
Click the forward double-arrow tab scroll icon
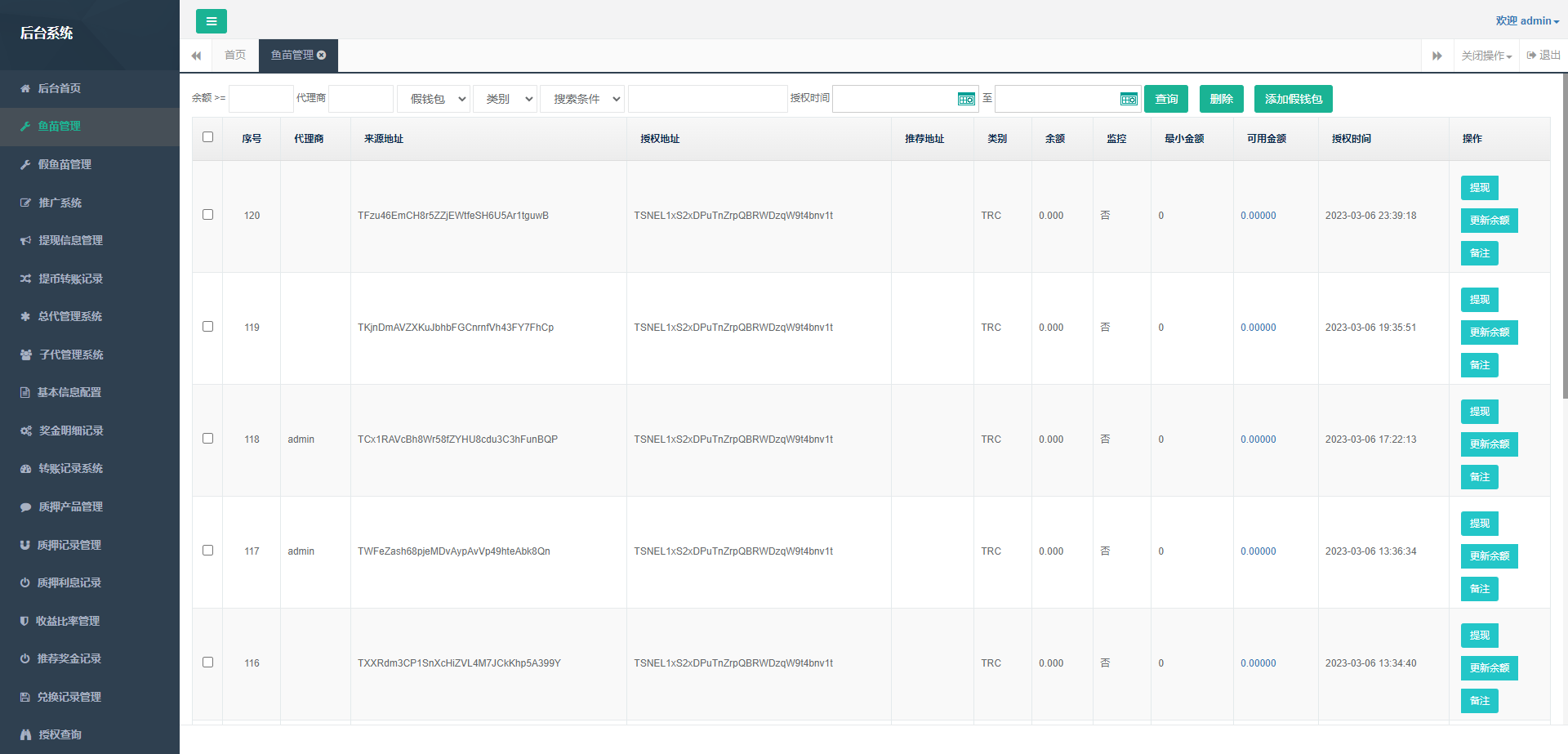point(1437,56)
